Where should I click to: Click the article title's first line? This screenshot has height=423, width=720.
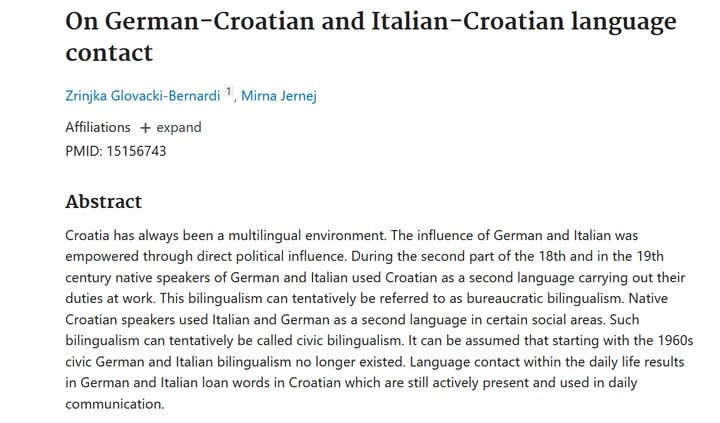coord(371,21)
